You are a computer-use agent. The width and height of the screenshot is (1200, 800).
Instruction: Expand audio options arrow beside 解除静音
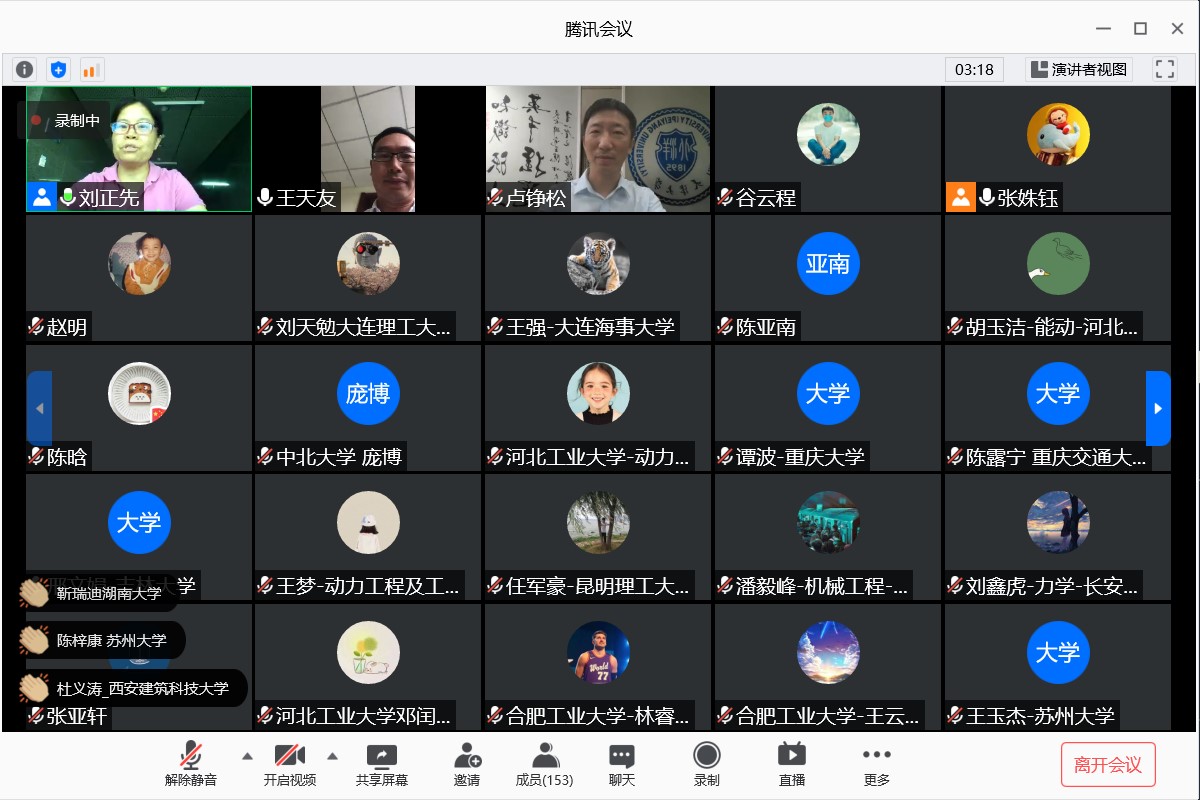(x=247, y=755)
